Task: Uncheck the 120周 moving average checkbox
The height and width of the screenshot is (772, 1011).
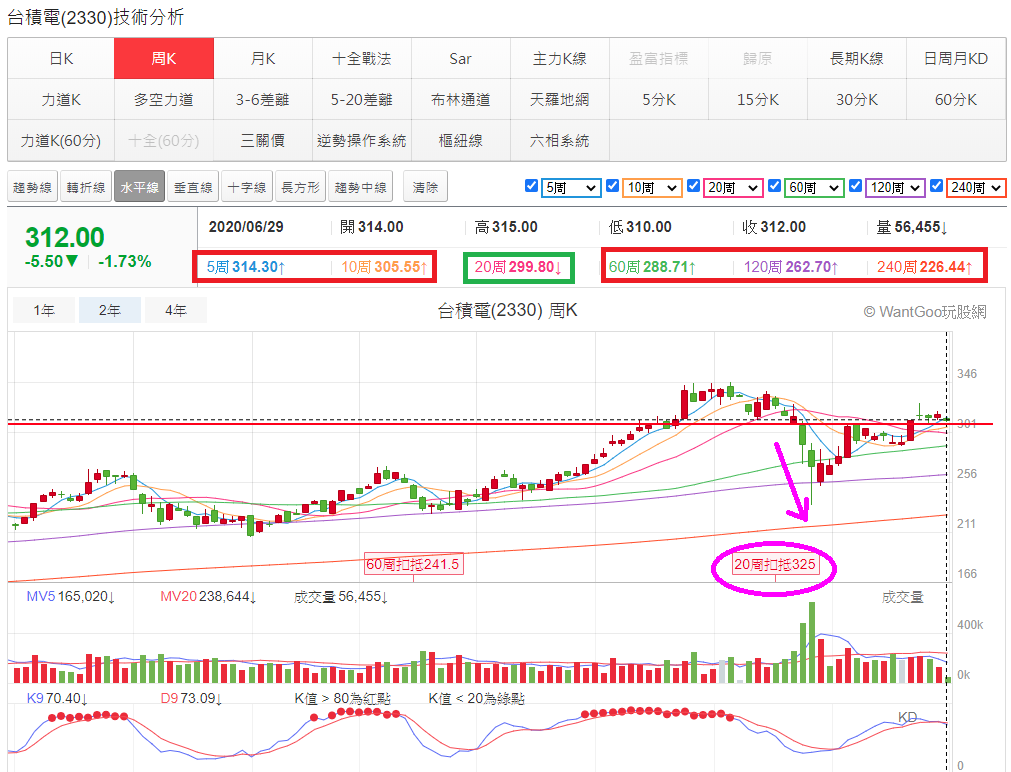Action: (856, 186)
